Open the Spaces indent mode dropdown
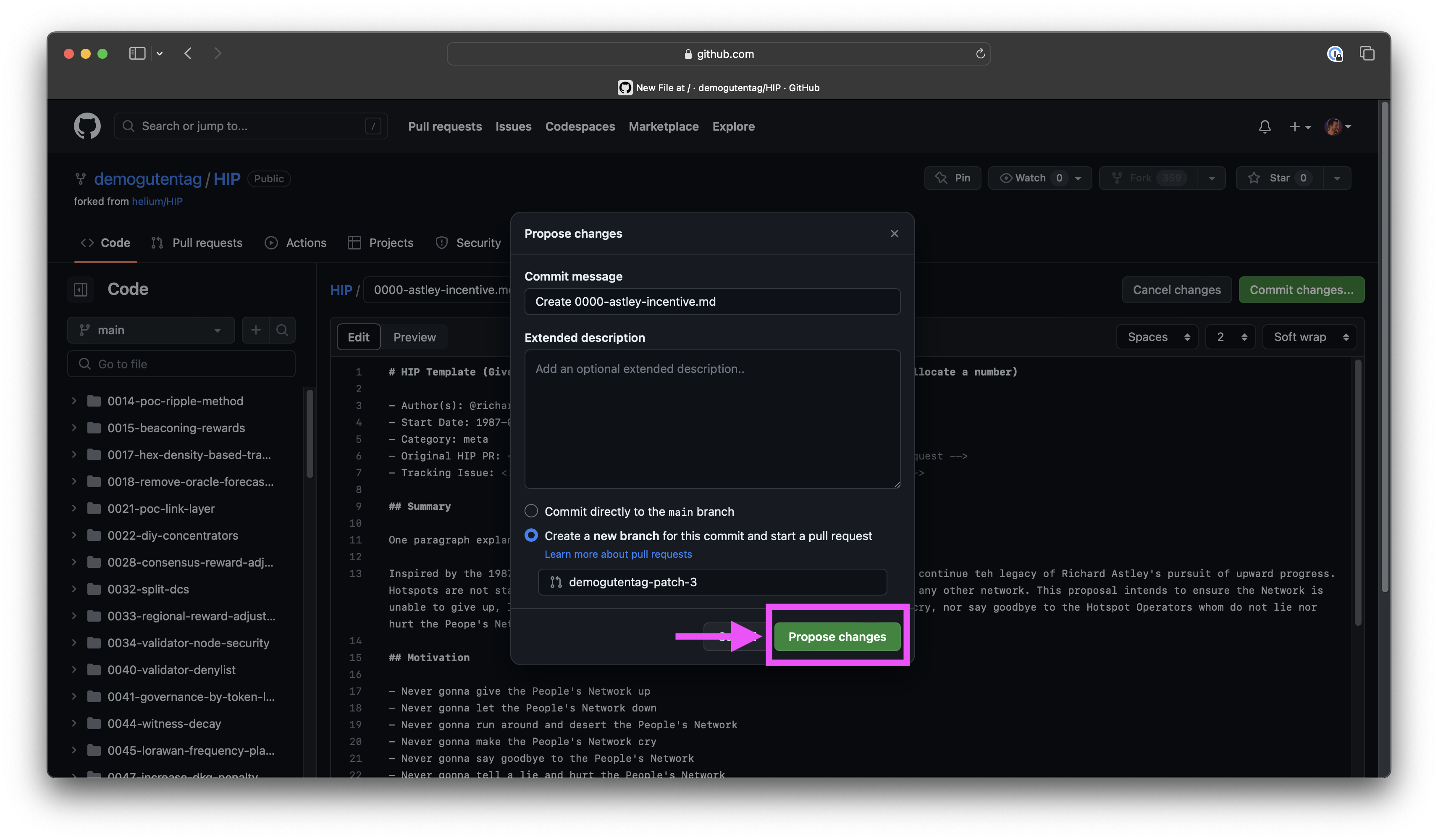This screenshot has width=1438, height=840. pyautogui.click(x=1157, y=337)
